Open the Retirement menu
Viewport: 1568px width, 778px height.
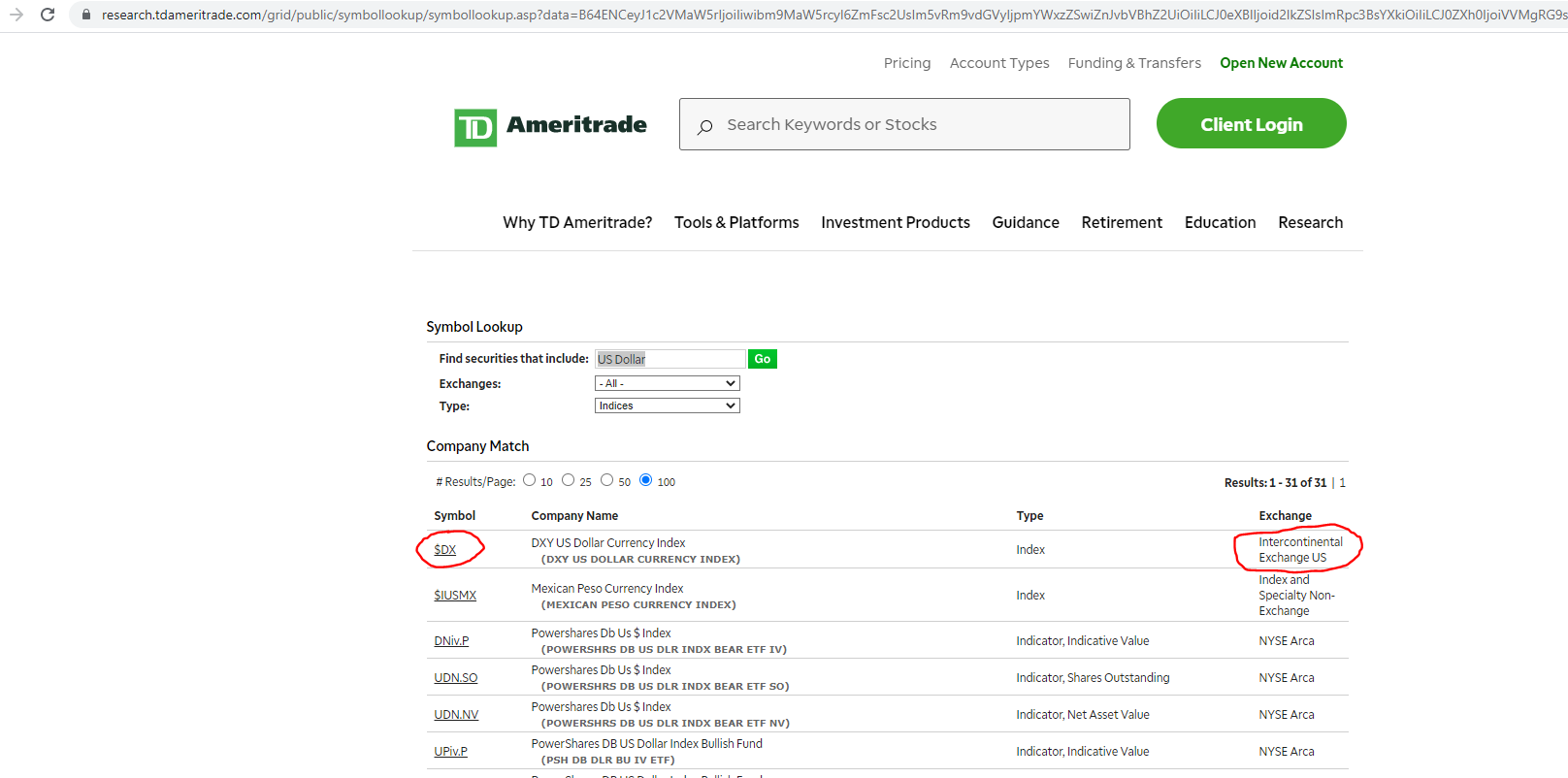tap(1122, 222)
